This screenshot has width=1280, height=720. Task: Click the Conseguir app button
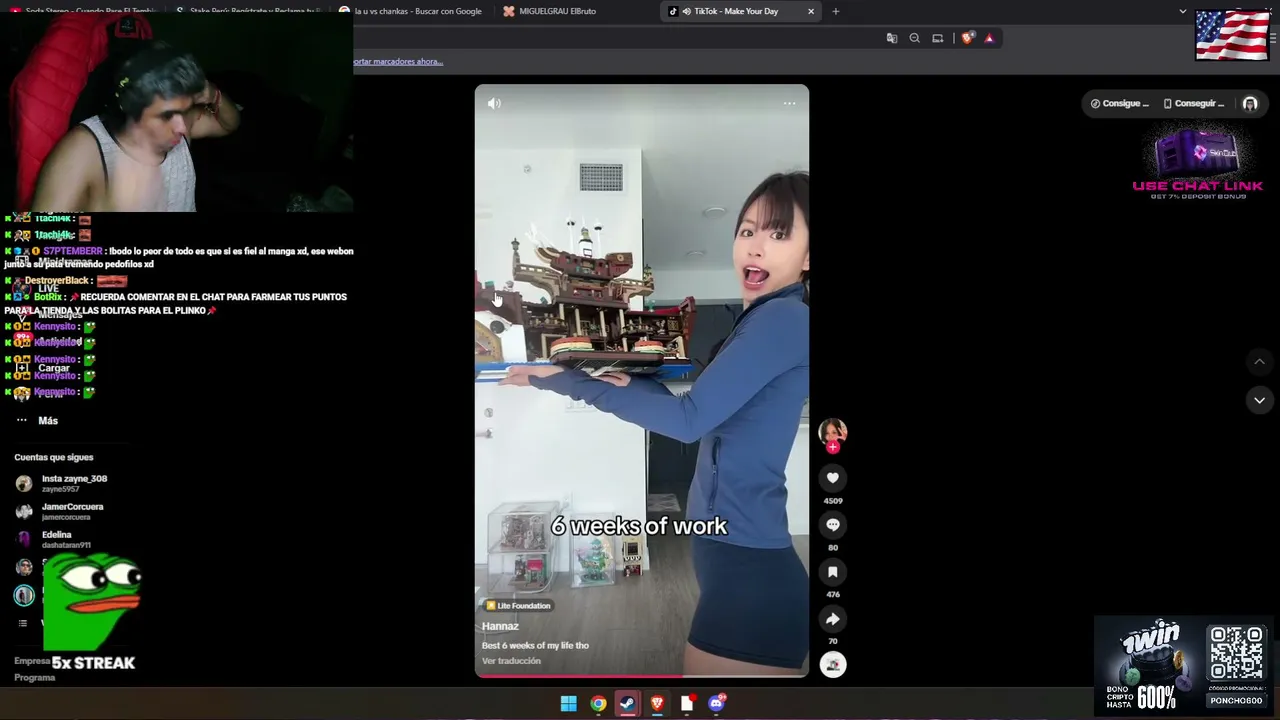pyautogui.click(x=1194, y=103)
